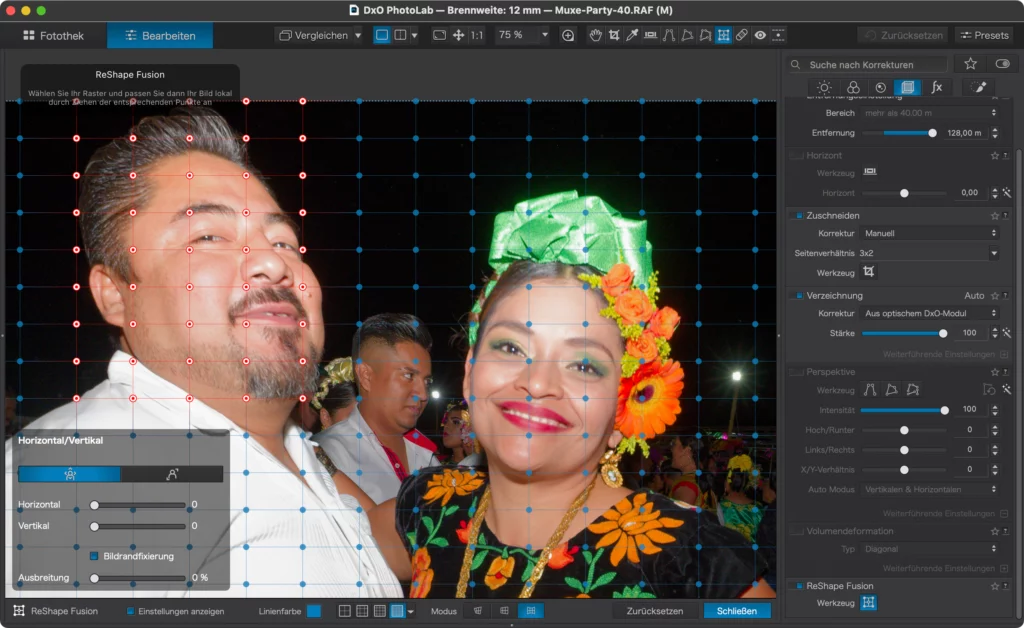Select the Hand pan tool

595,35
